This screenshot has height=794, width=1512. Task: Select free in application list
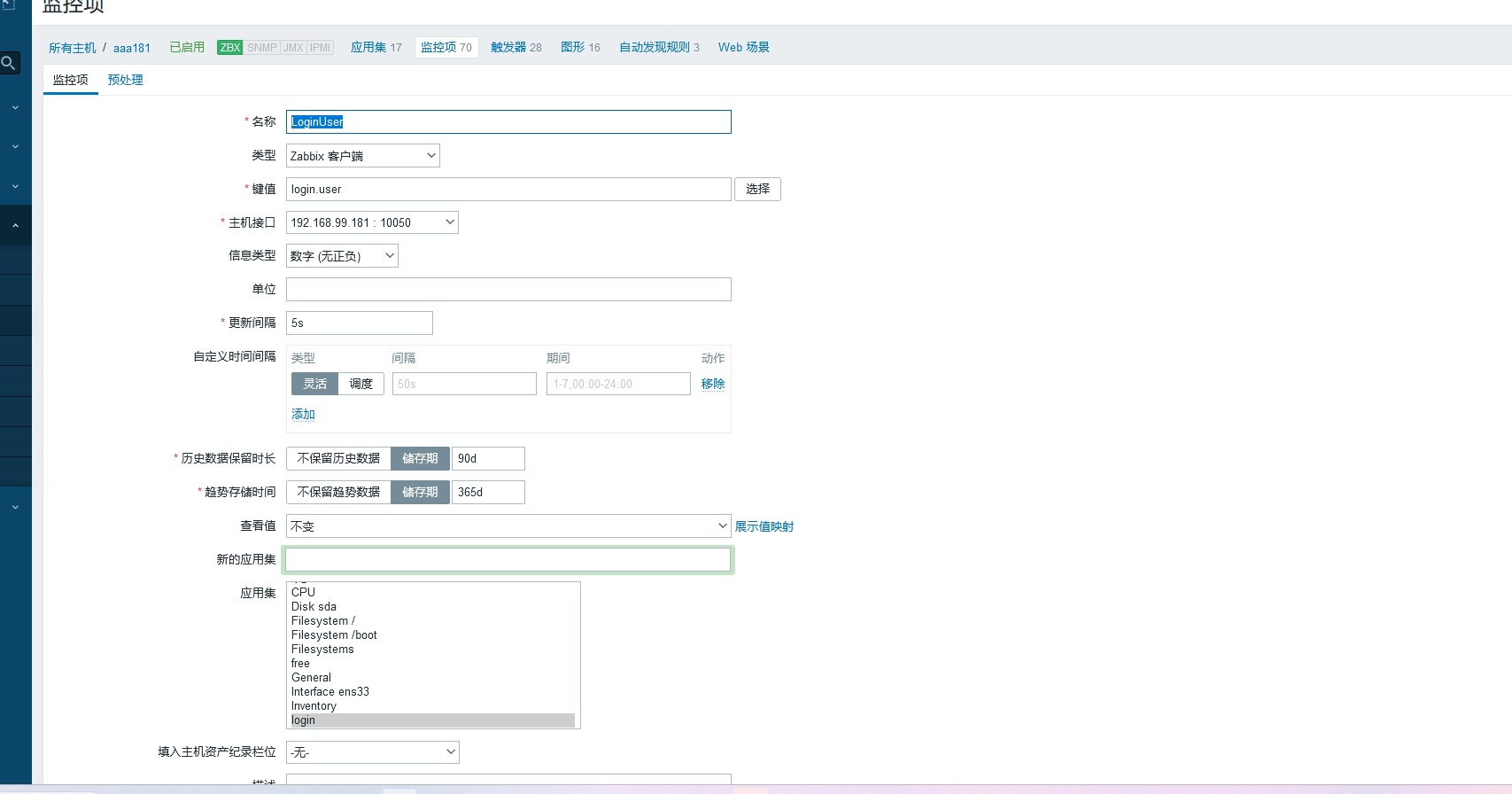(432, 664)
